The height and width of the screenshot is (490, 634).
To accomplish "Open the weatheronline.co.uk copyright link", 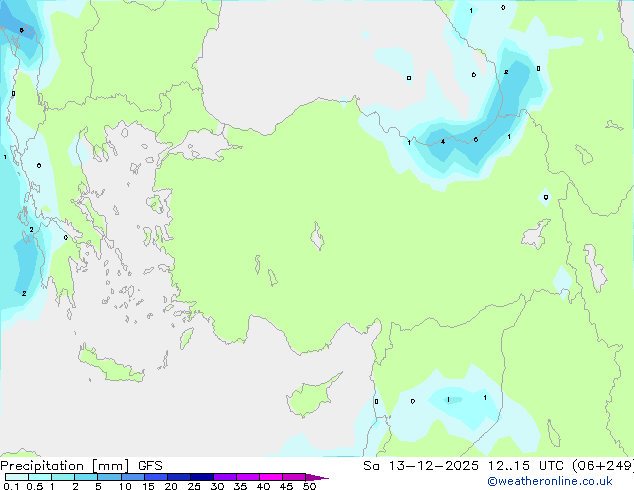I will pos(550,481).
